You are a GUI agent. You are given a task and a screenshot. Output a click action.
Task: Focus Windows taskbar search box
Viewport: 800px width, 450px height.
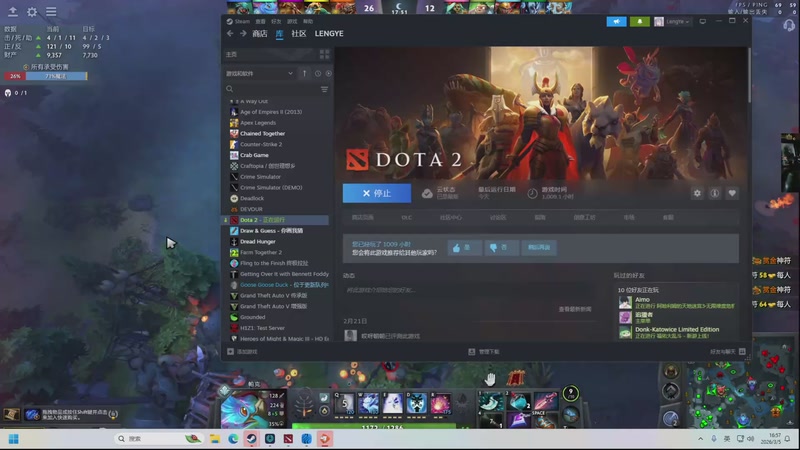pyautogui.click(x=159, y=439)
